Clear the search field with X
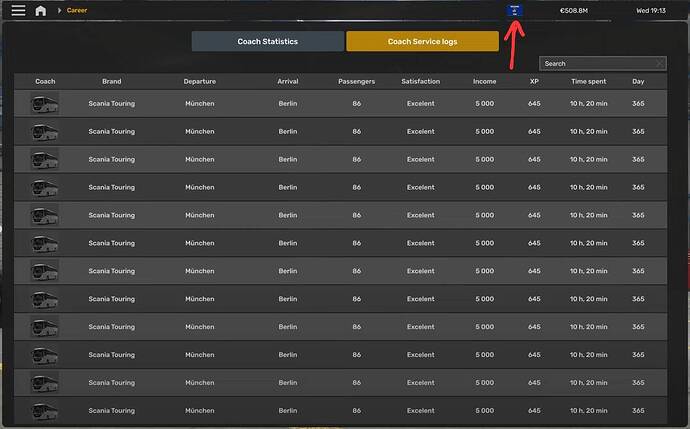Viewport: 690px width, 429px height. (659, 63)
